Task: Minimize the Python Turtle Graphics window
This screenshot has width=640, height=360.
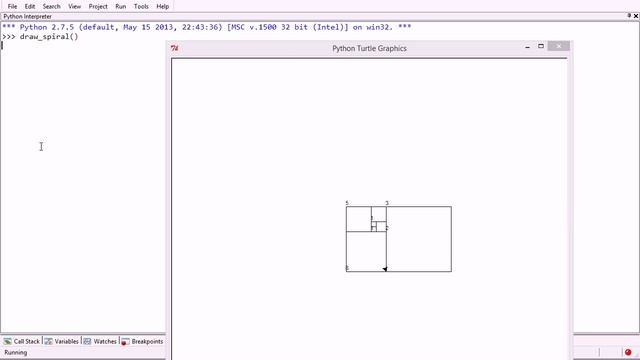Action: (527, 47)
